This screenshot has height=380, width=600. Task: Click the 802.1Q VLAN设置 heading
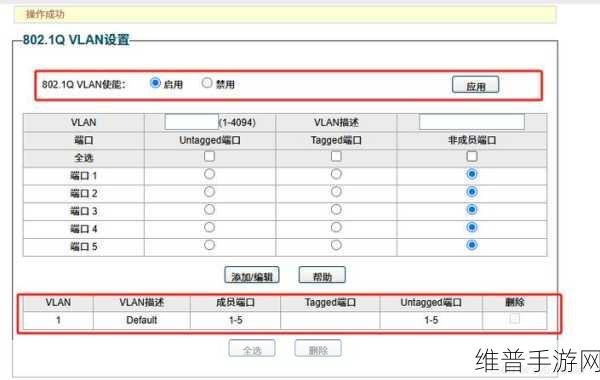click(x=76, y=40)
